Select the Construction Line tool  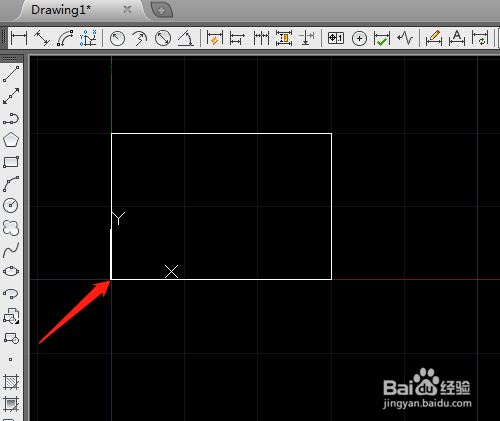point(11,96)
